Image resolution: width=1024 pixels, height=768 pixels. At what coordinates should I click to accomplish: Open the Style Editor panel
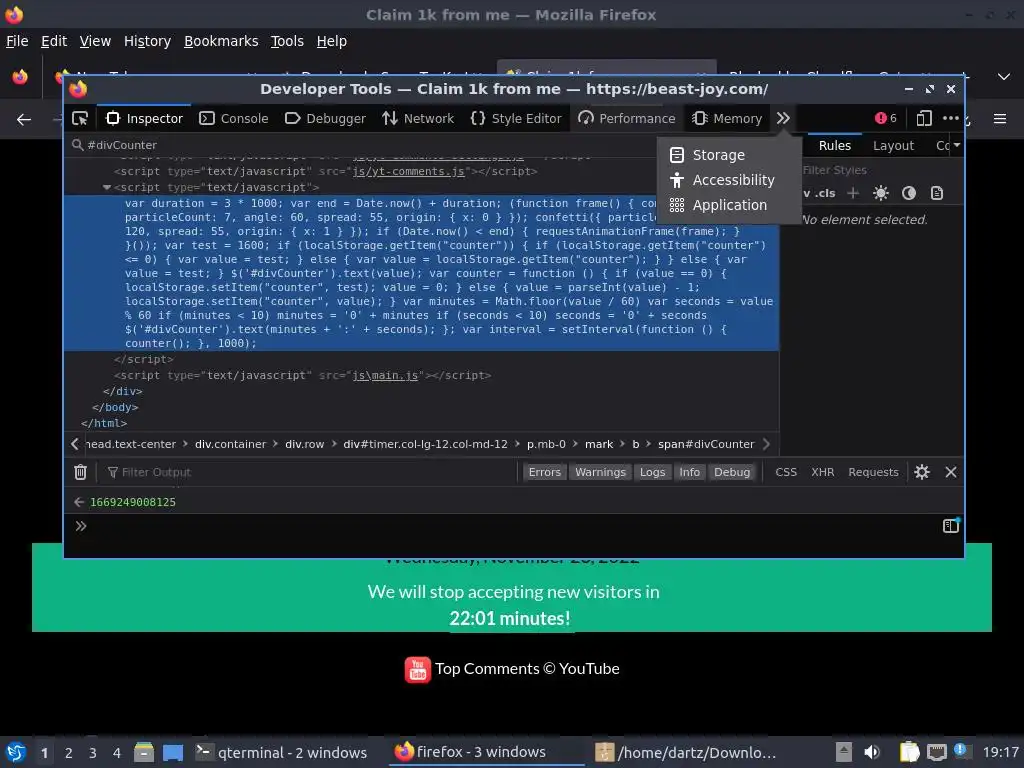click(x=516, y=118)
